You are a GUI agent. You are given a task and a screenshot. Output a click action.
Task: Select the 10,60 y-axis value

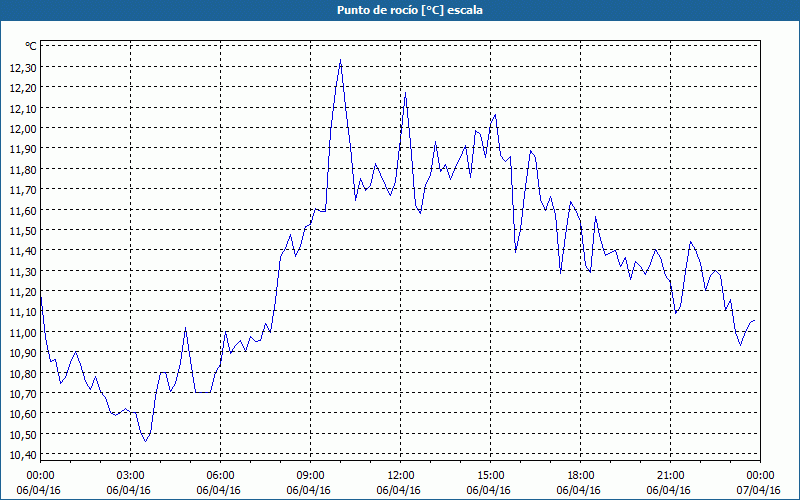[23, 414]
